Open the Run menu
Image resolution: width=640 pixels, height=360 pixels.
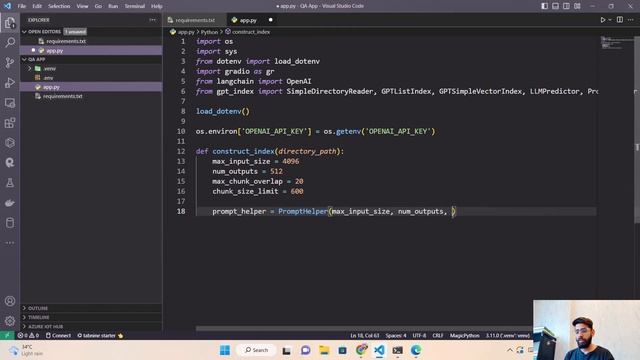click(113, 6)
